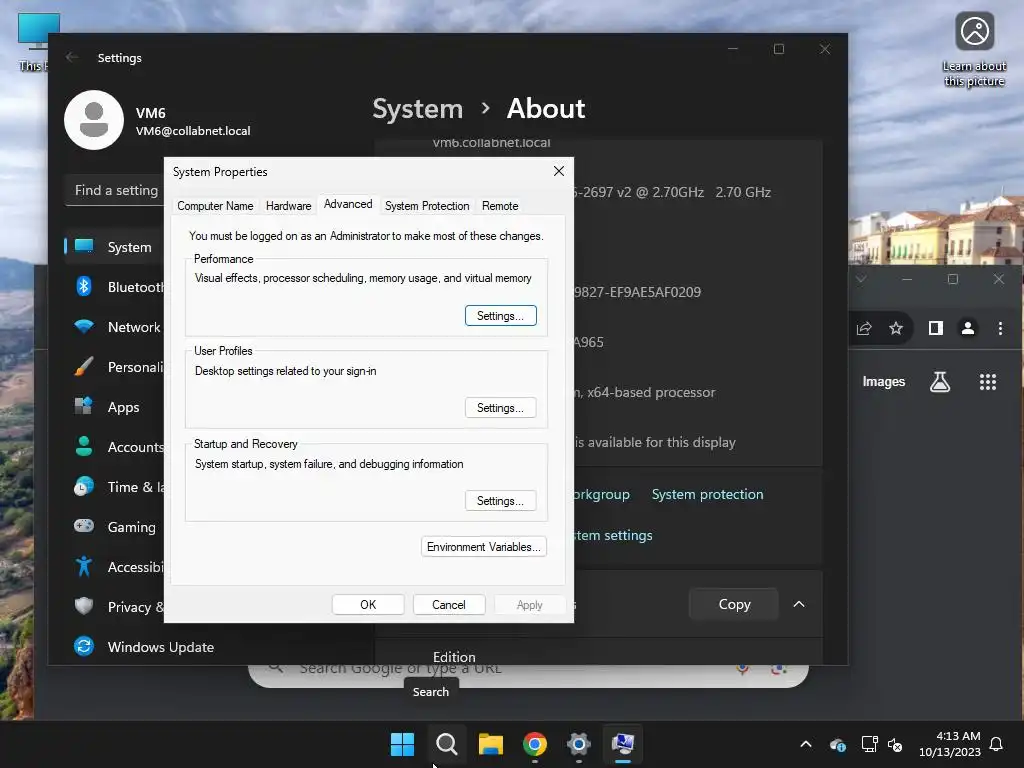Open Windows Update icon in sidebar
Viewport: 1024px width, 768px height.
(x=84, y=647)
